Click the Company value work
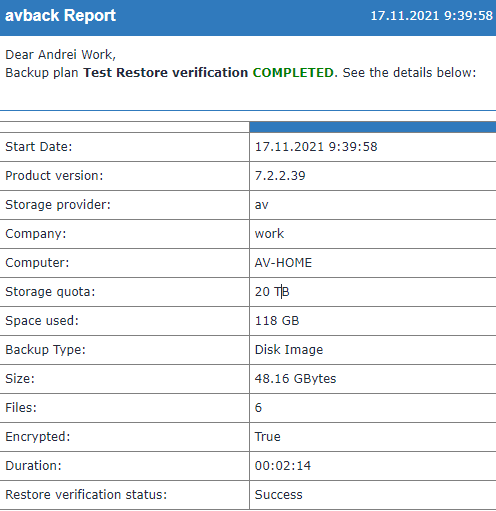 click(x=269, y=234)
